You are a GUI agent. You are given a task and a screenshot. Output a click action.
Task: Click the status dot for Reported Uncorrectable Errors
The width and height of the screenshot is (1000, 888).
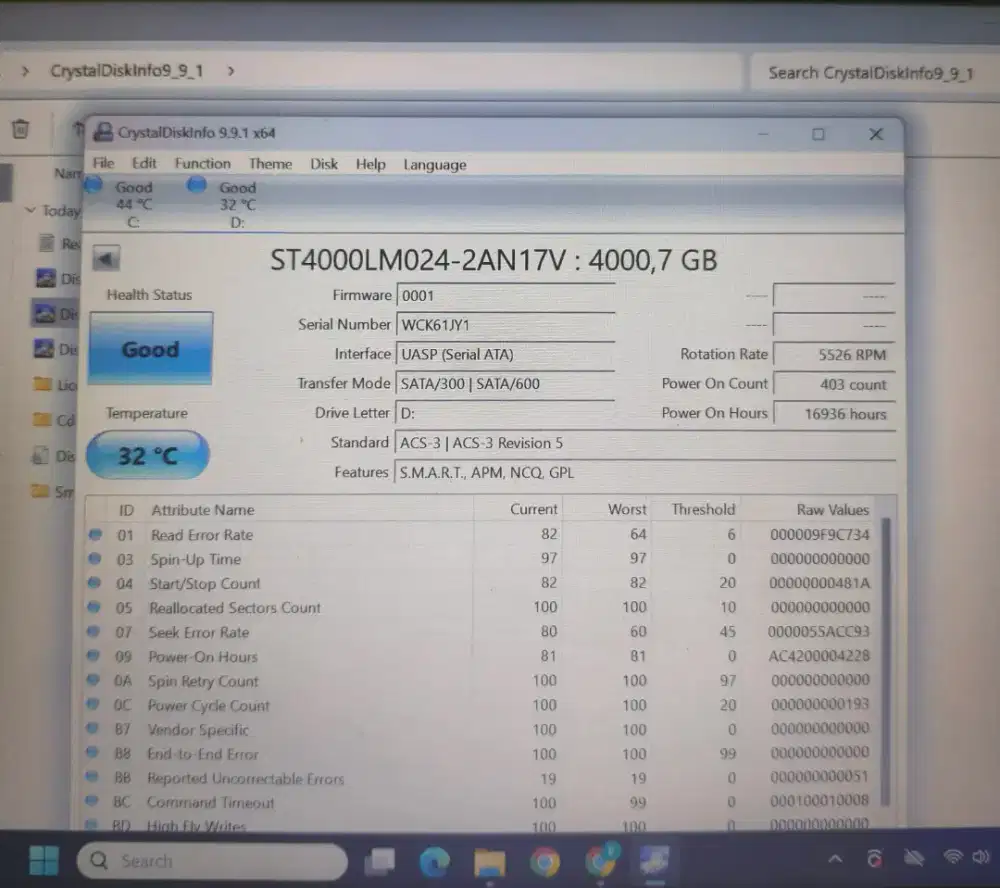[92, 777]
